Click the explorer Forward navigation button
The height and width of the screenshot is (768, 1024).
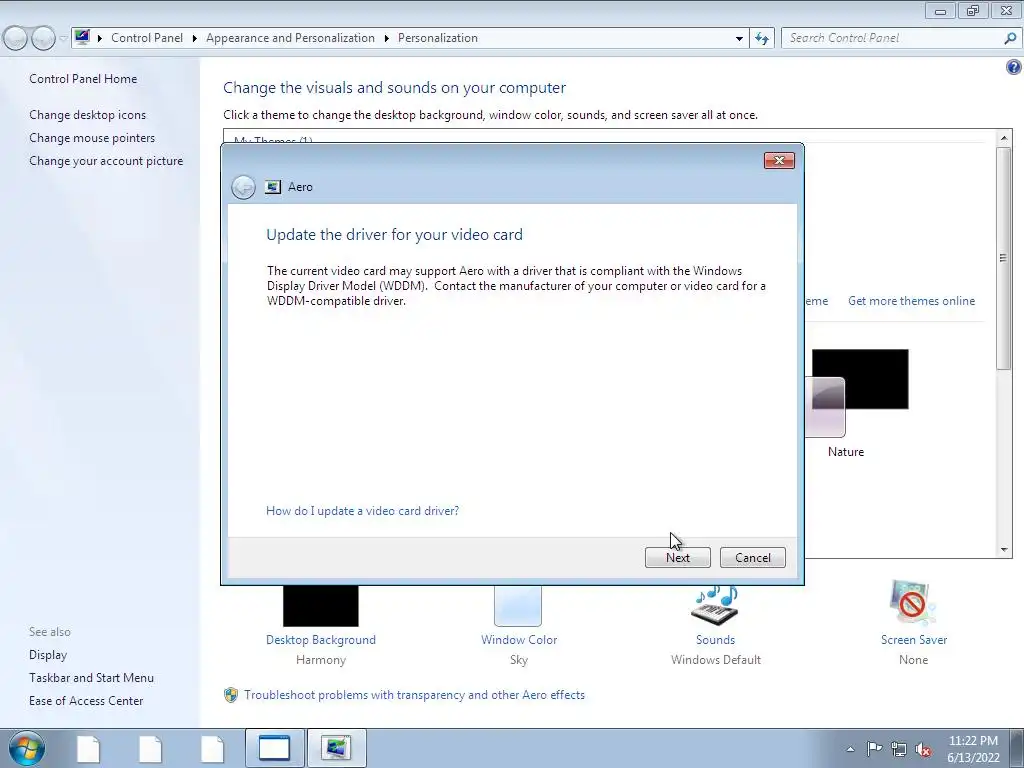43,39
